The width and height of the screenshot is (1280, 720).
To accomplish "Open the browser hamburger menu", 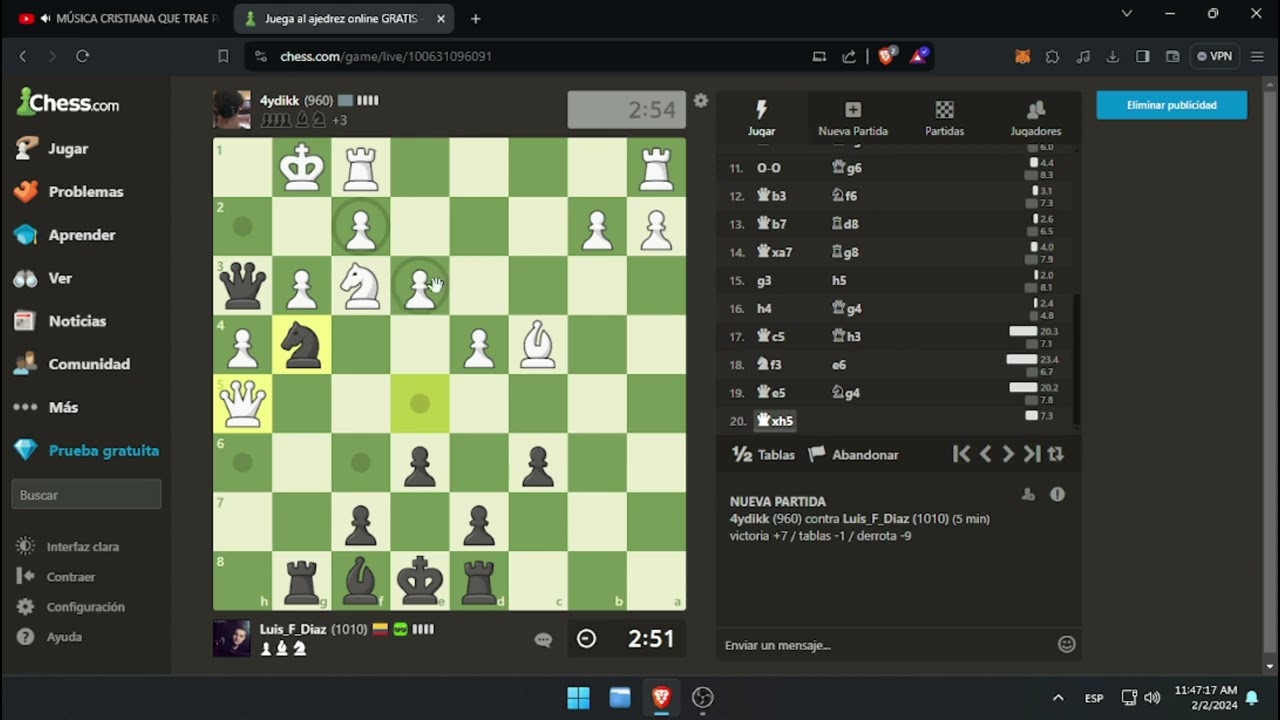I will coord(1257,56).
